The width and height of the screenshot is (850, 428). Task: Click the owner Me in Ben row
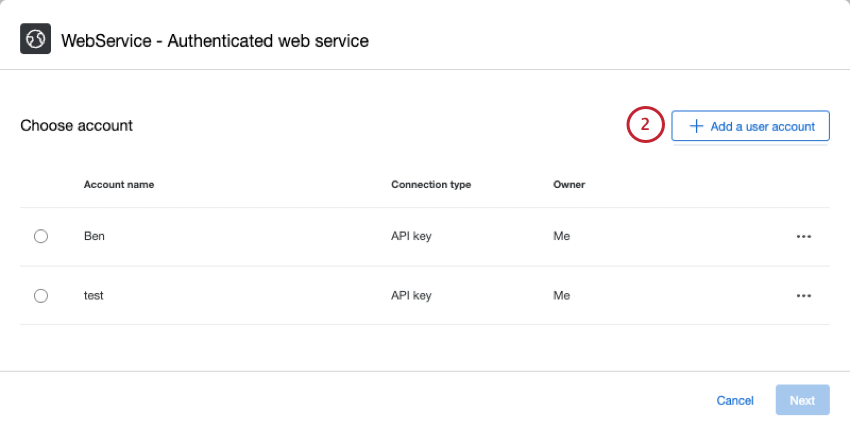tap(561, 237)
